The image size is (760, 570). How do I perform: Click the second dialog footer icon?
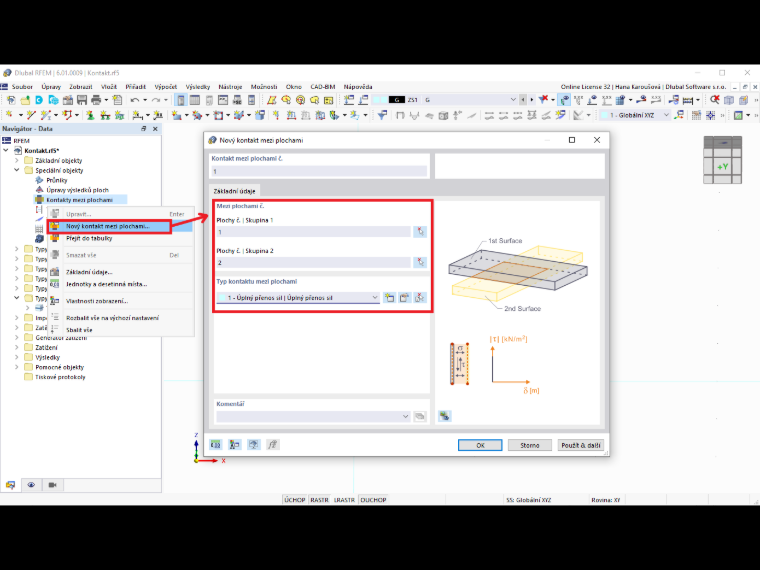[235, 444]
